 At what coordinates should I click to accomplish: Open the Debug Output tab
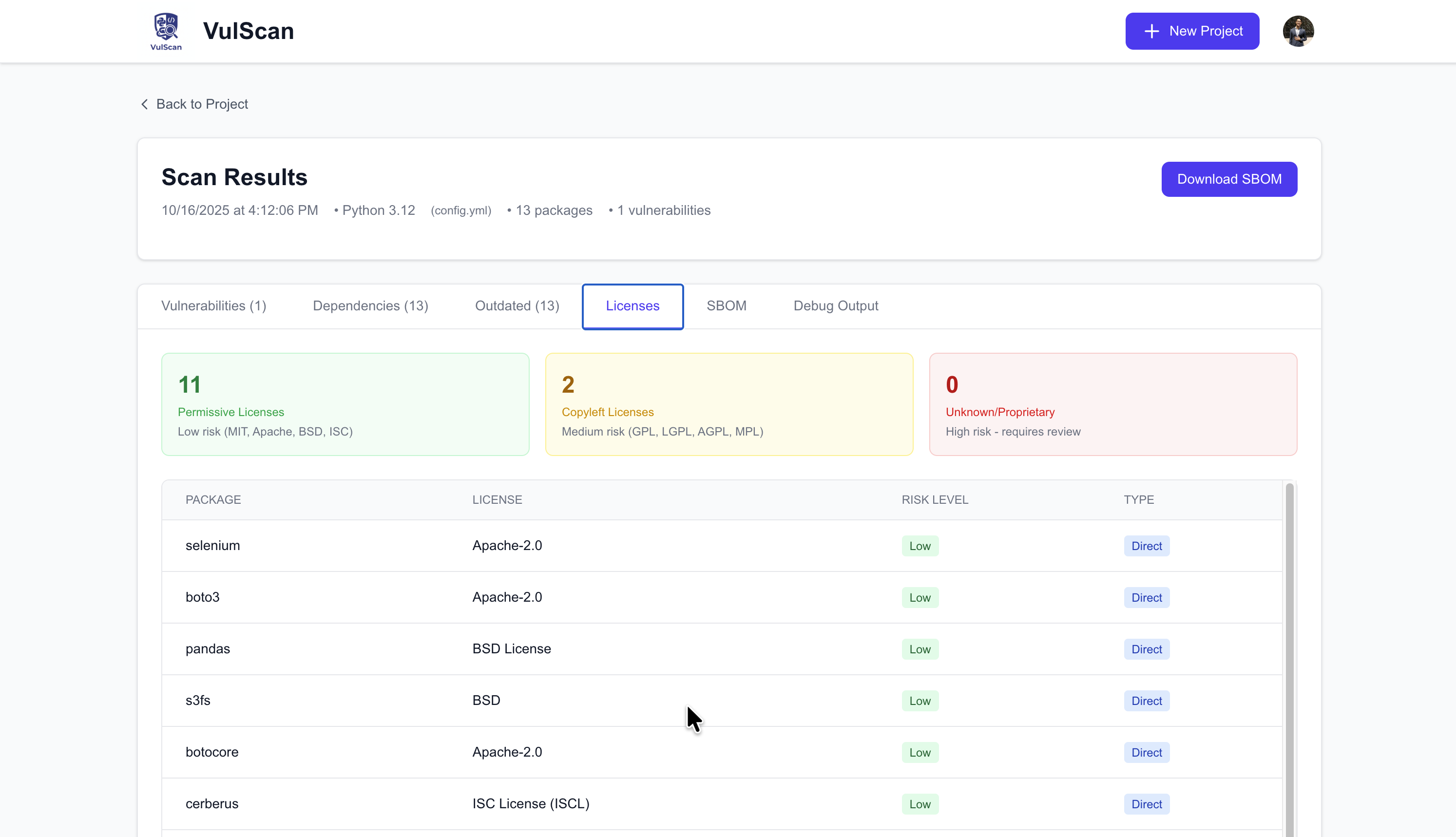835,306
